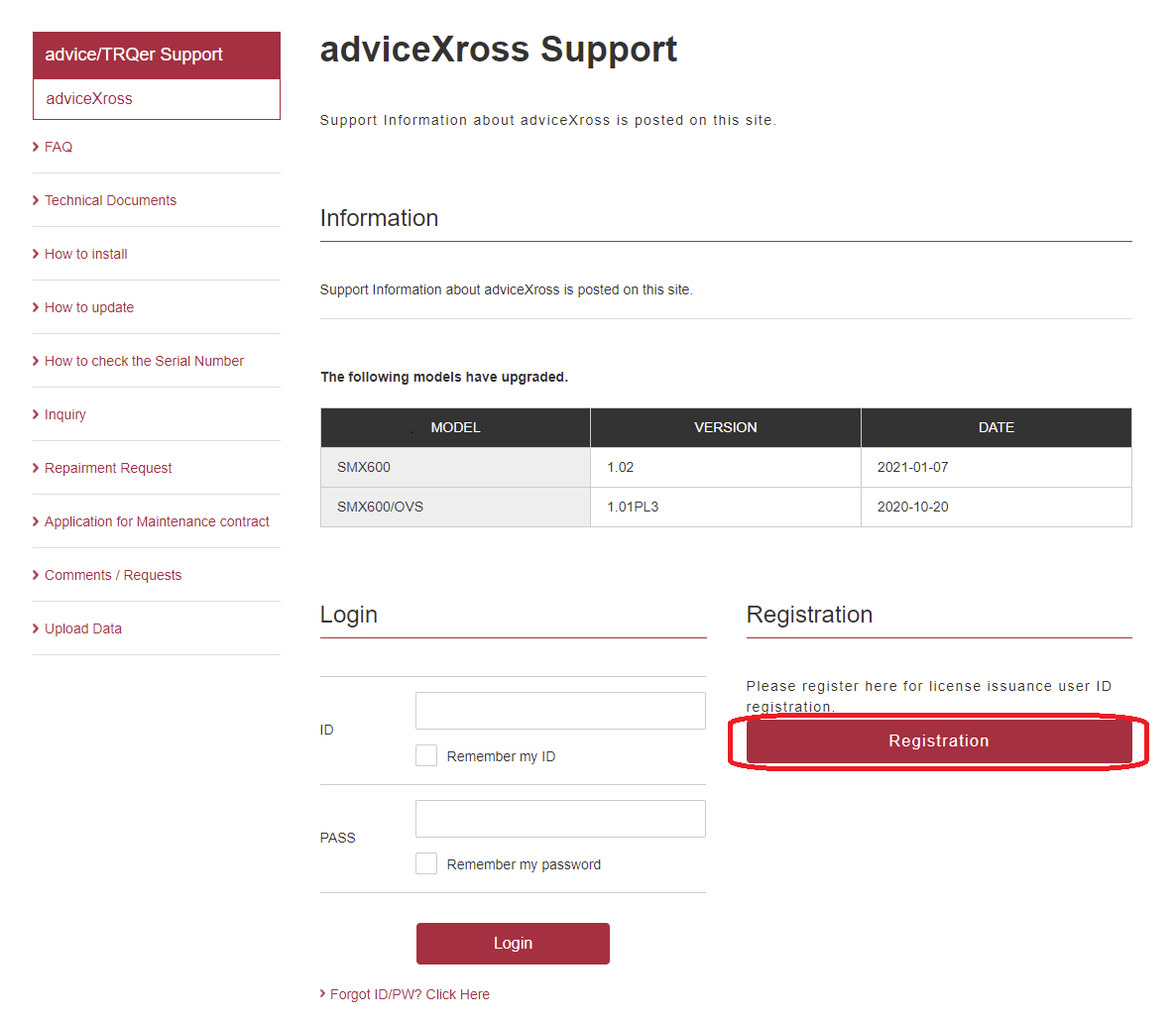Click version cell 1.01PL3
This screenshot has height=1023, width=1176.
click(x=725, y=507)
